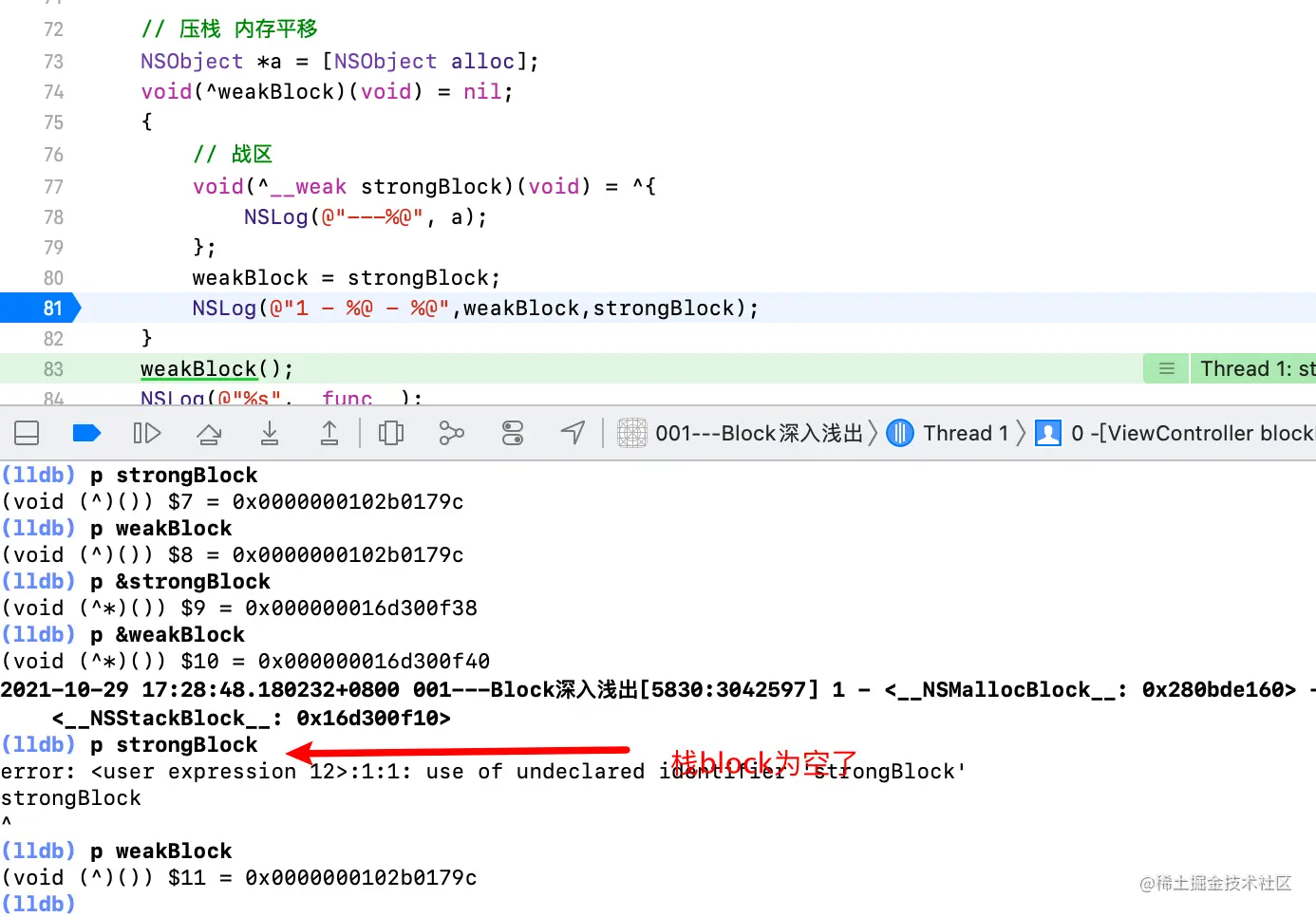Image resolution: width=1316 pixels, height=917 pixels.
Task: Open stack frame 0 -[ViewController block
Action: click(x=1193, y=434)
